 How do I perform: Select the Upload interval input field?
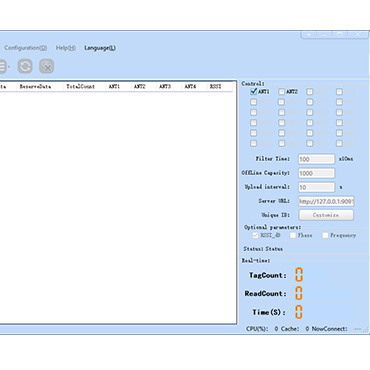pyautogui.click(x=316, y=187)
